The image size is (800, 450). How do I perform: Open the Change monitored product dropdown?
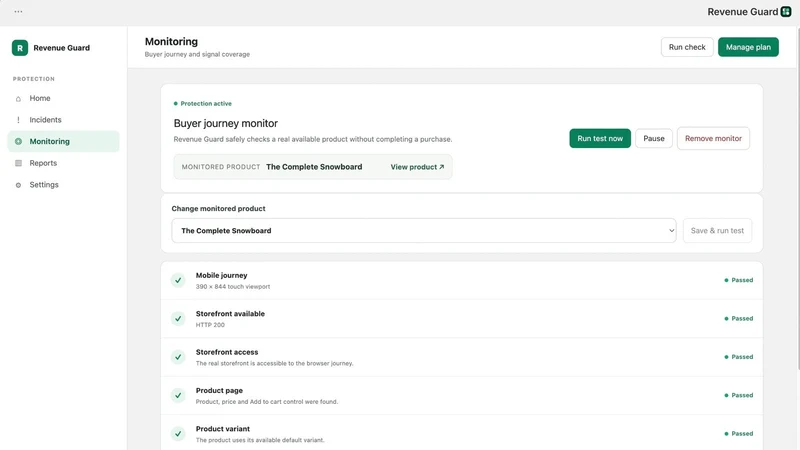click(x=424, y=231)
